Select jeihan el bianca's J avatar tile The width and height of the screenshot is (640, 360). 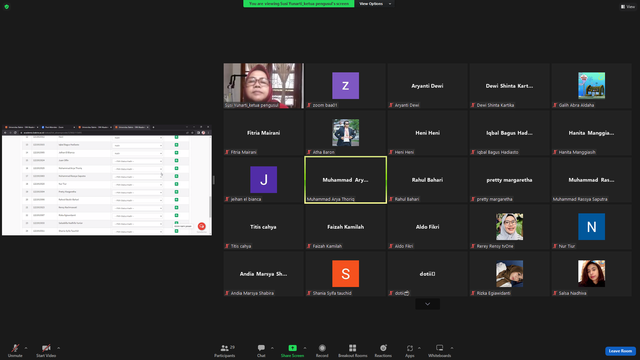(263, 180)
